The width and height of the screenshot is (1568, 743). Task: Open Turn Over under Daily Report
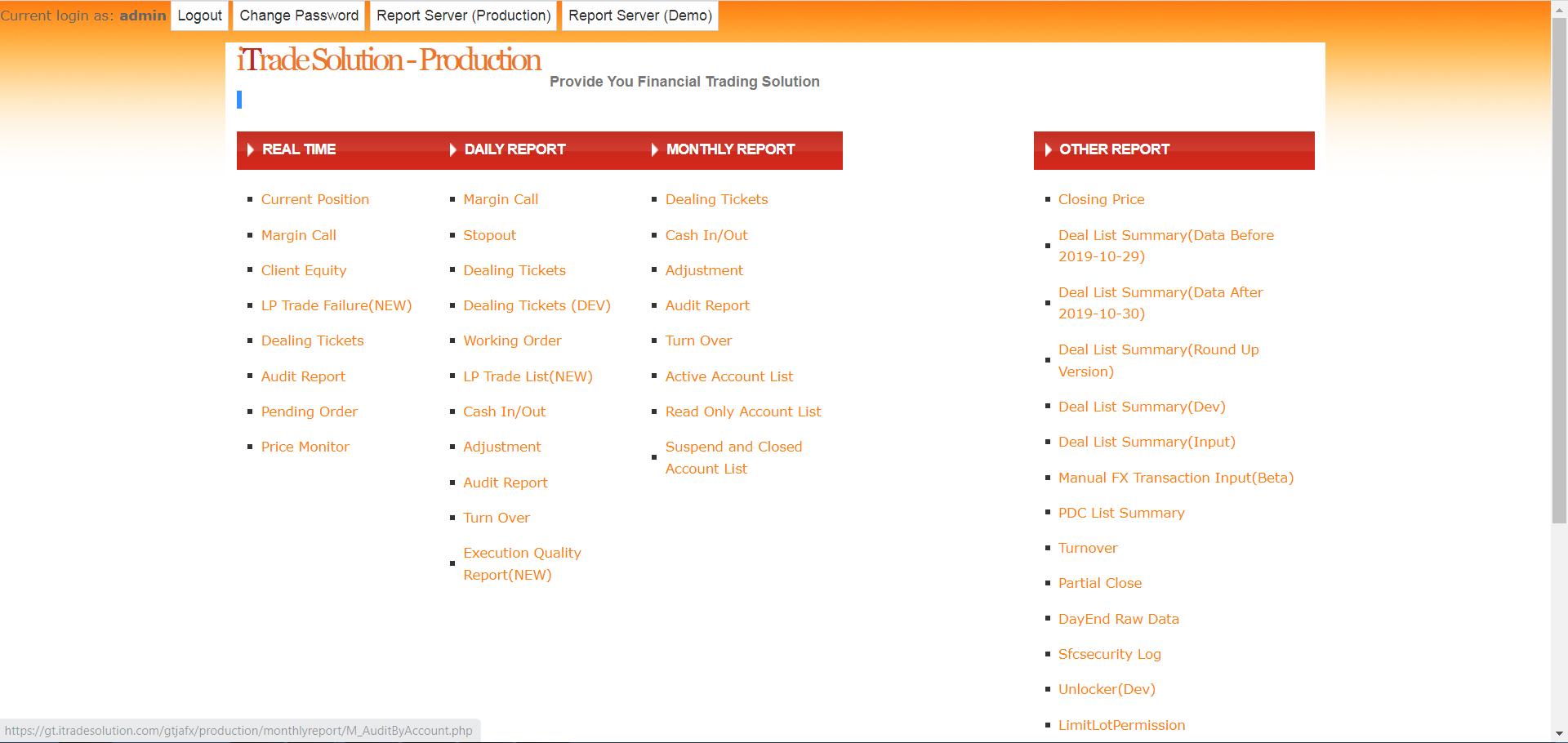(497, 518)
